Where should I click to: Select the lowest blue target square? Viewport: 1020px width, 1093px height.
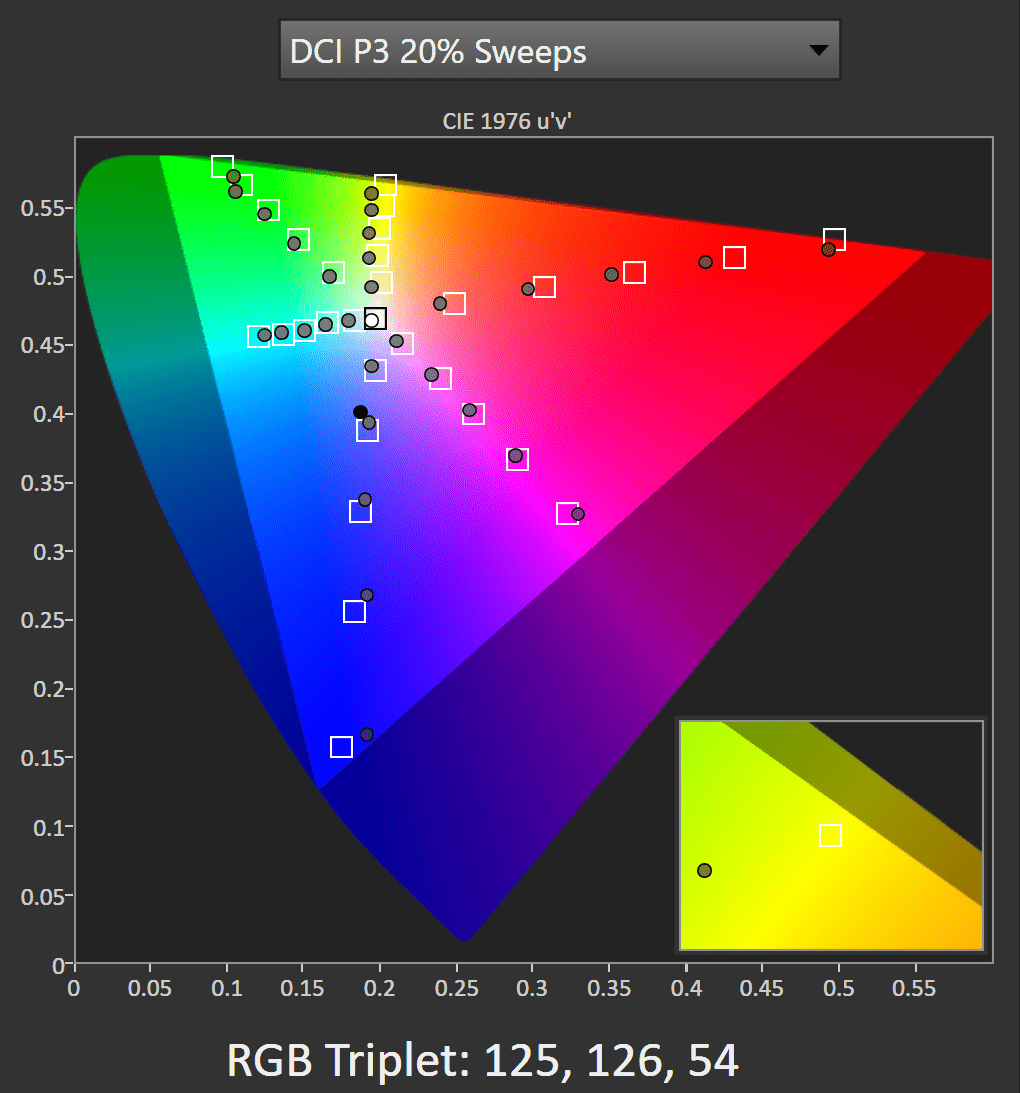341,747
